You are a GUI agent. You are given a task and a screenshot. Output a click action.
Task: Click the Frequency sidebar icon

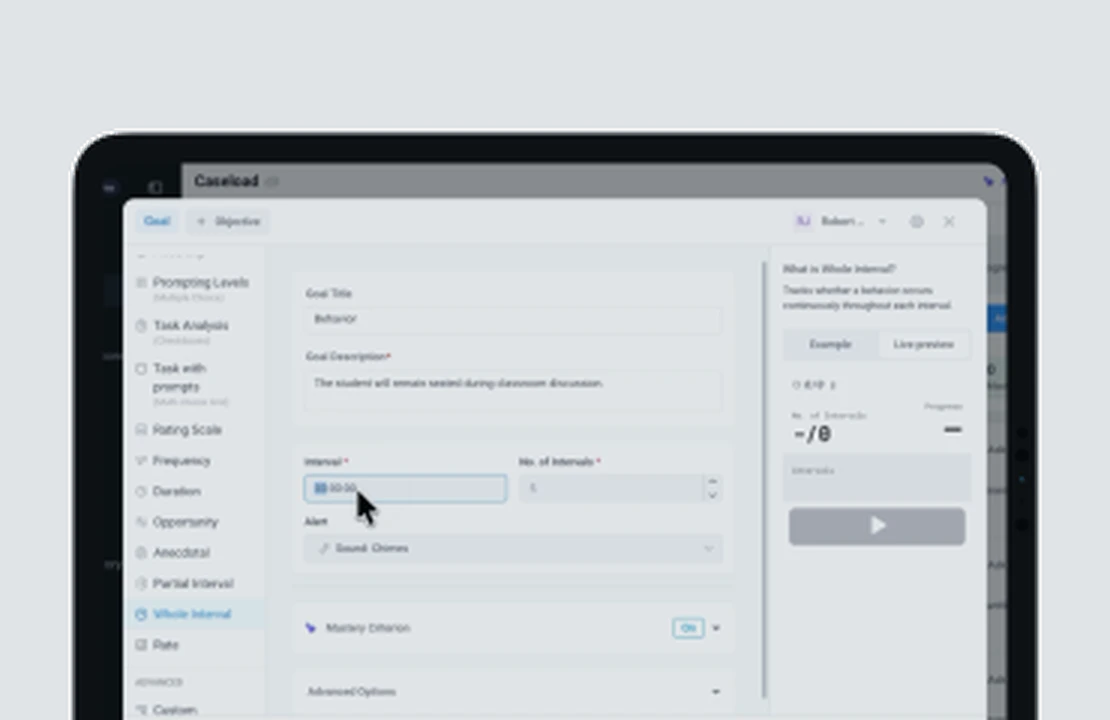point(142,461)
